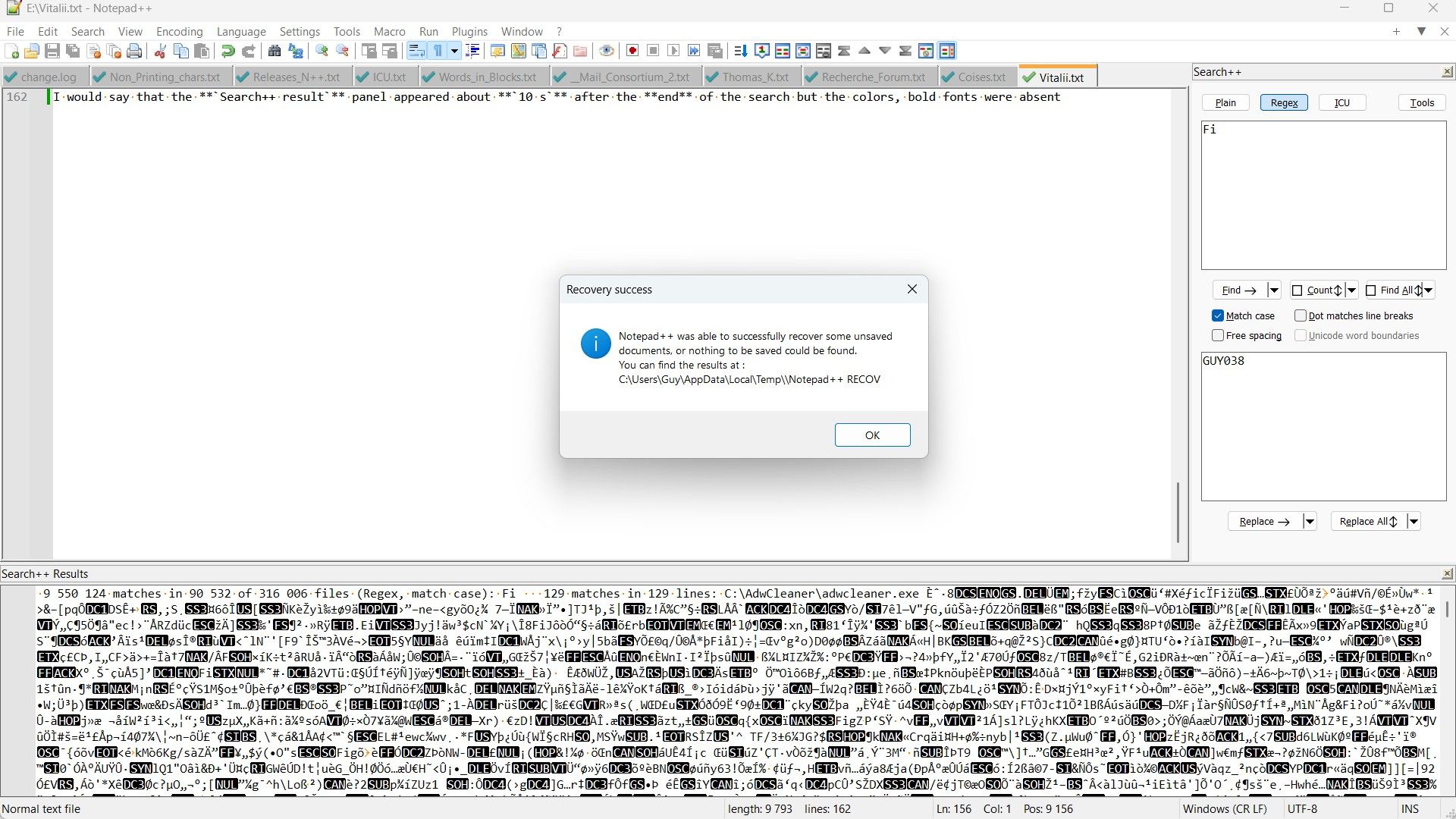
Task: Click the green Undo arrow icon
Action: pyautogui.click(x=227, y=51)
